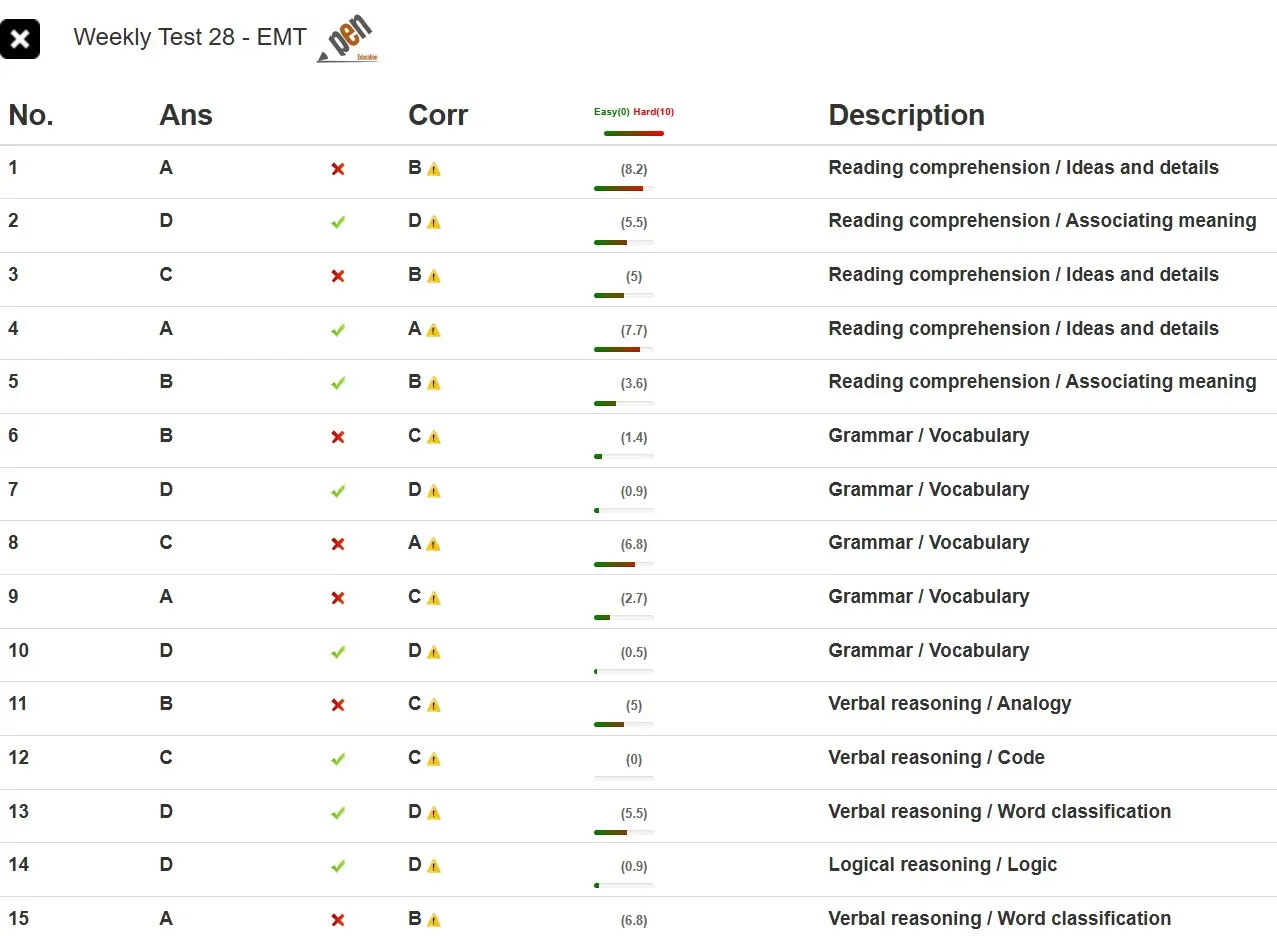Open question 5 Associating meaning description

1042,381
